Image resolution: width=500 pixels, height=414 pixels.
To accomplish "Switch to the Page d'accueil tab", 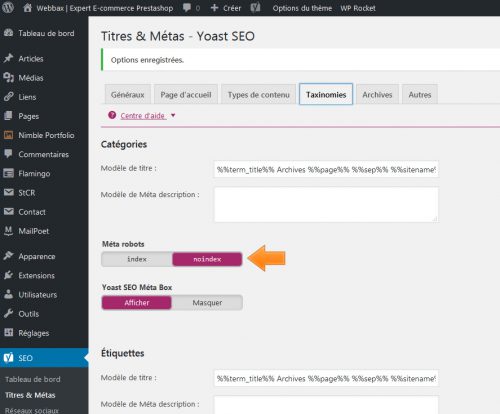I will click(x=186, y=95).
